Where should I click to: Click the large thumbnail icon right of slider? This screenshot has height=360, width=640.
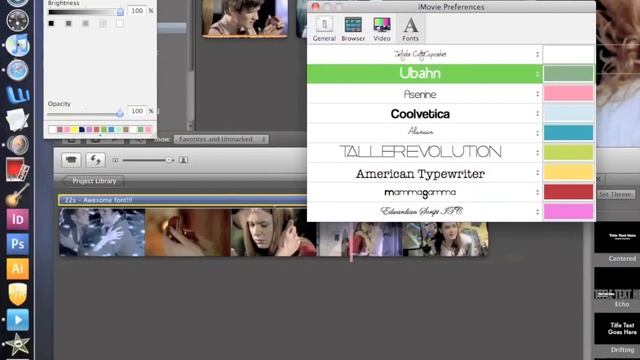pos(183,160)
